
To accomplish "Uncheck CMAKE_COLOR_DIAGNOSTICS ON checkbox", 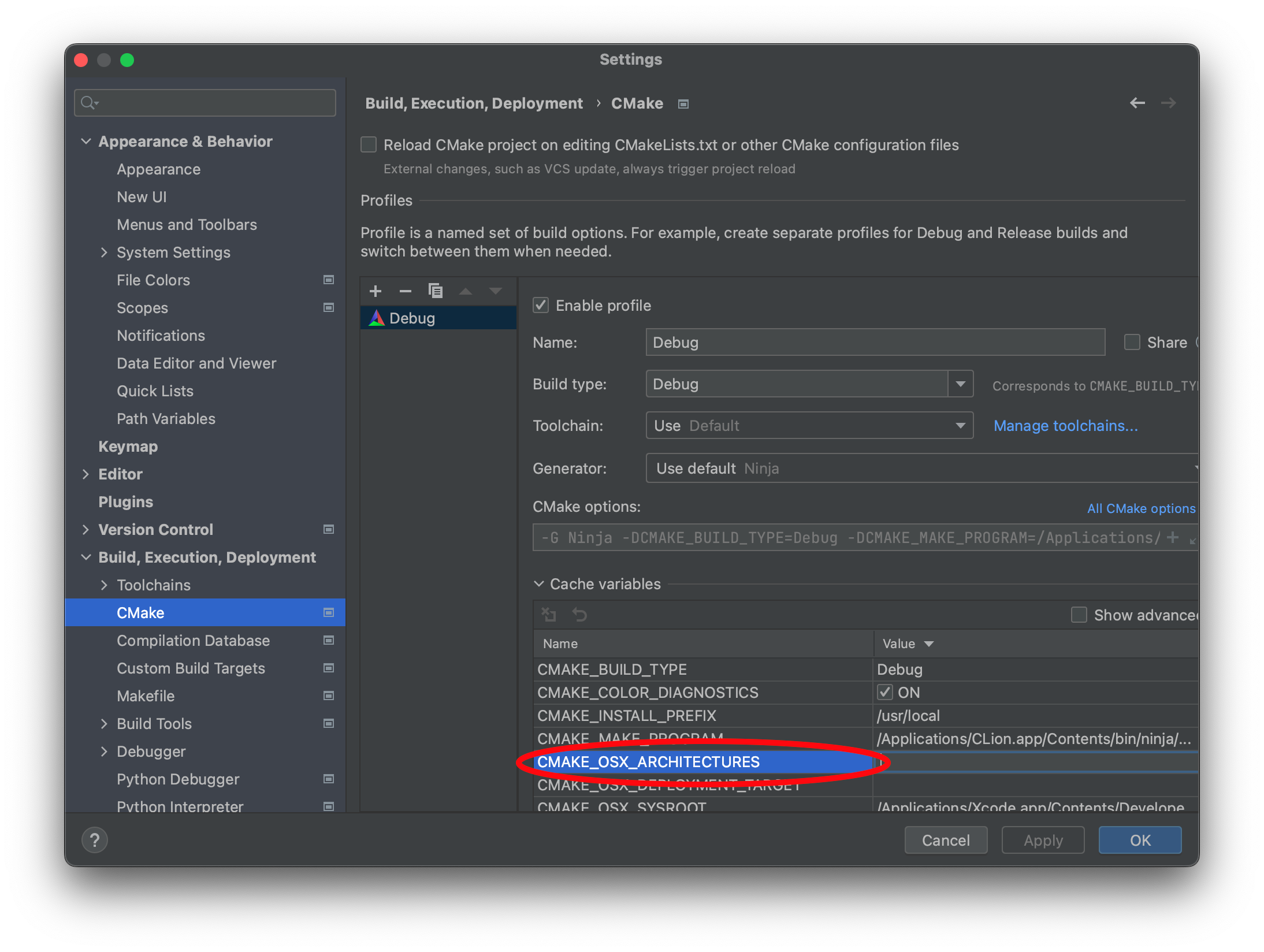I will point(885,692).
